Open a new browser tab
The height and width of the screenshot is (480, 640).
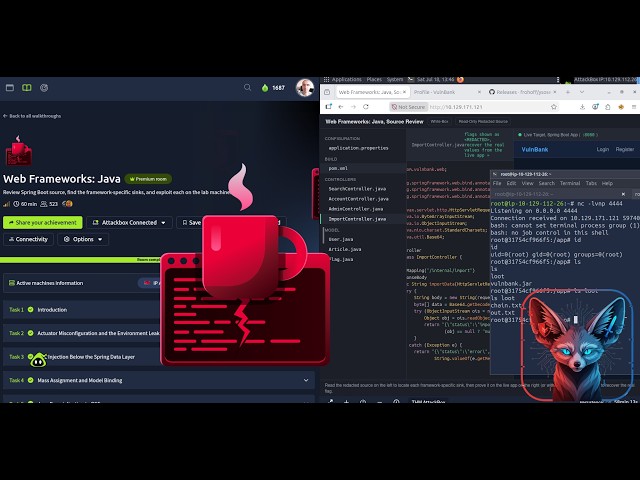point(568,92)
